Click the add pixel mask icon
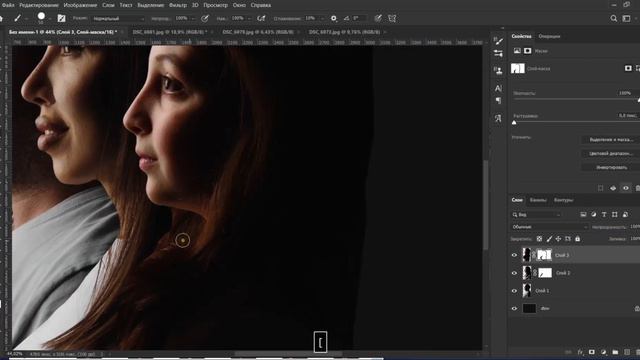Image resolution: width=640 pixels, height=360 pixels. [628, 68]
